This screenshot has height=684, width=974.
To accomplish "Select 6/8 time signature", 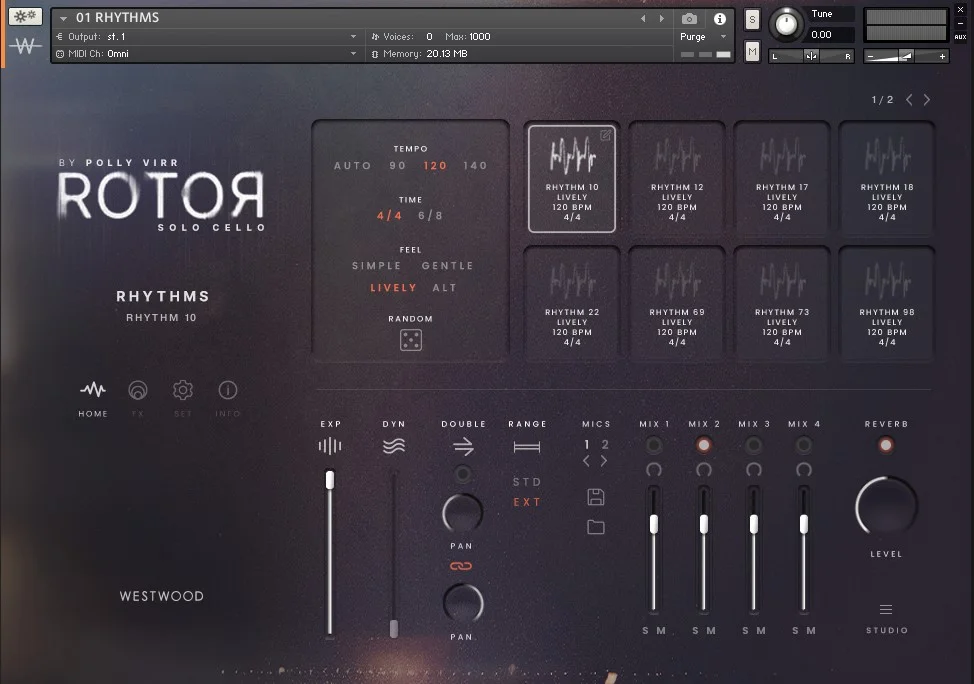I will [x=430, y=216].
